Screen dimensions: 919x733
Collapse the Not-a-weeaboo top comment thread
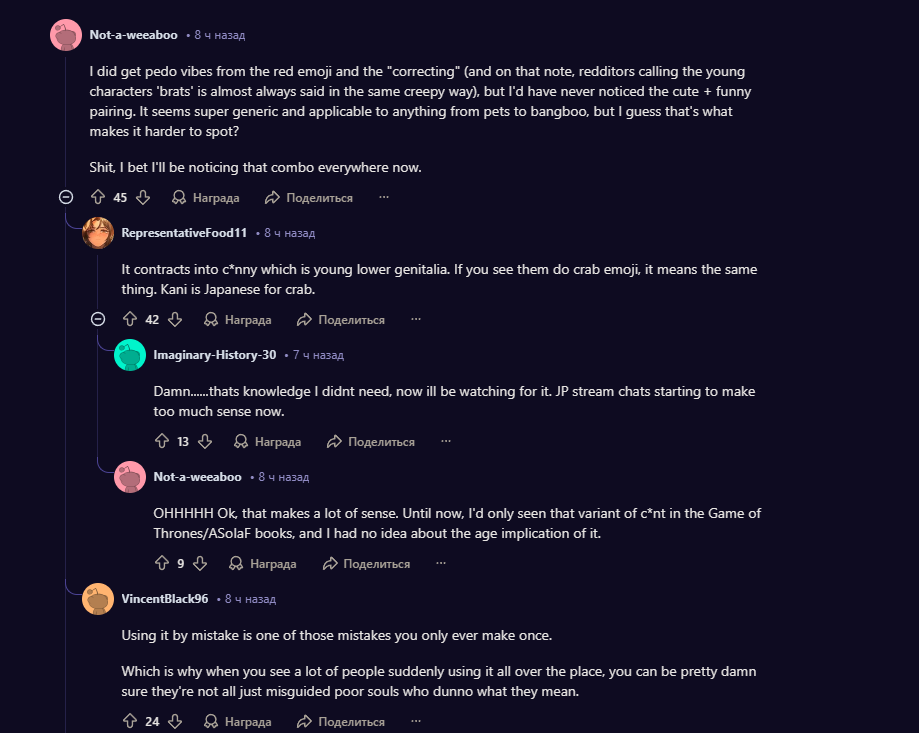point(66,197)
